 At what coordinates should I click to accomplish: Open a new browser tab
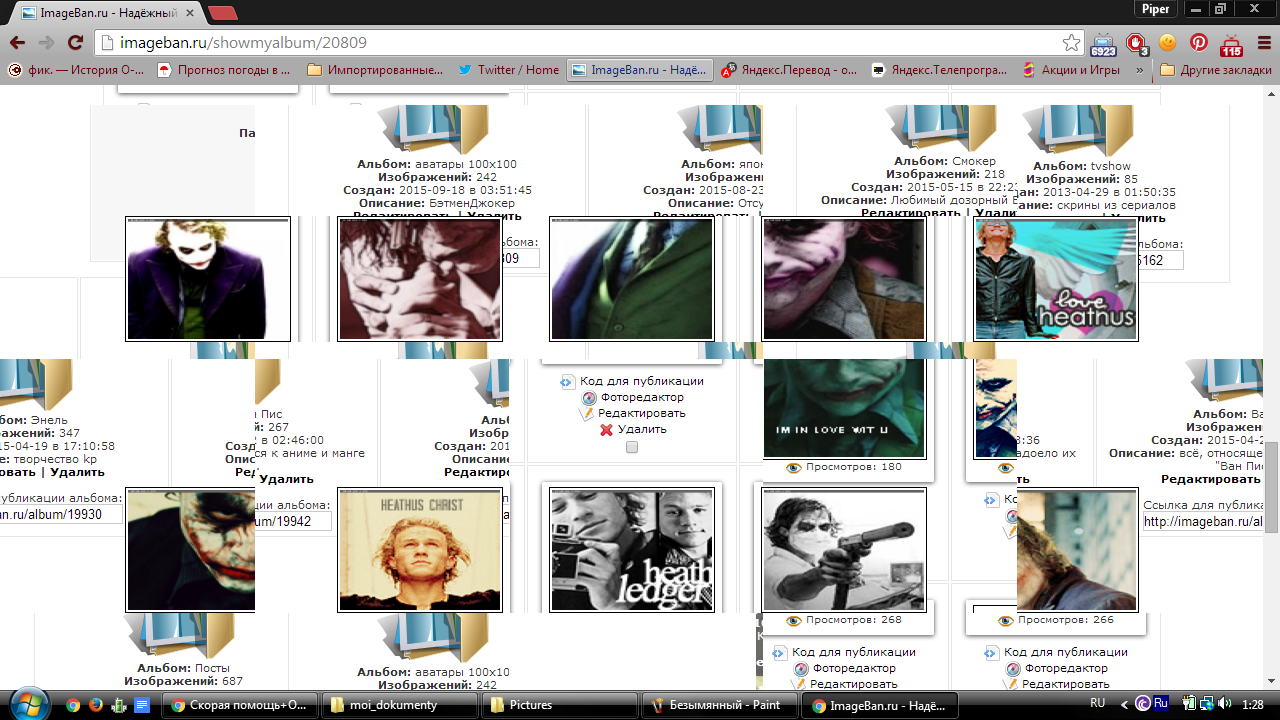click(x=222, y=14)
